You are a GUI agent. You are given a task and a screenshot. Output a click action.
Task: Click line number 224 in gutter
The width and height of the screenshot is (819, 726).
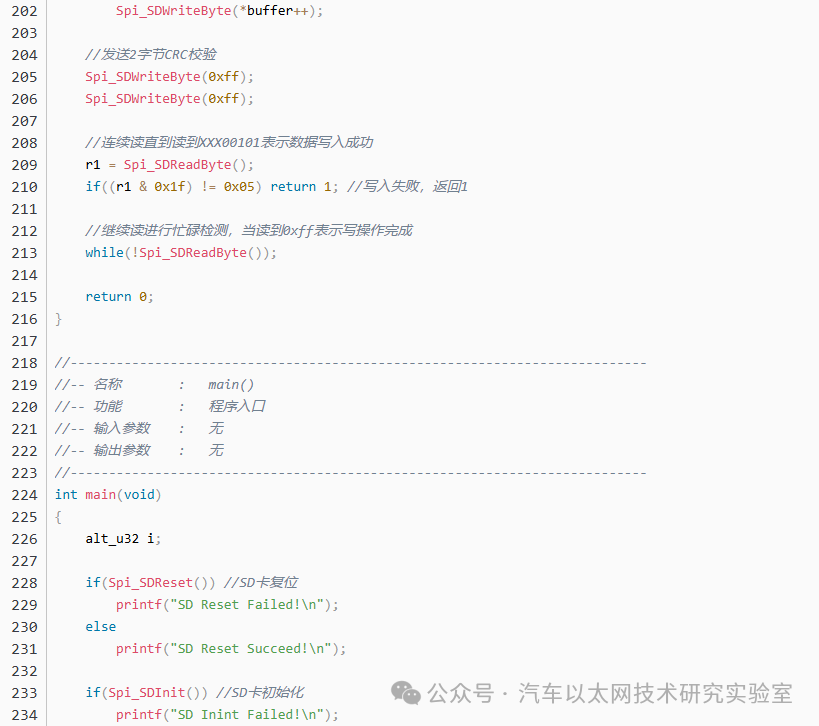pyautogui.click(x=24, y=495)
